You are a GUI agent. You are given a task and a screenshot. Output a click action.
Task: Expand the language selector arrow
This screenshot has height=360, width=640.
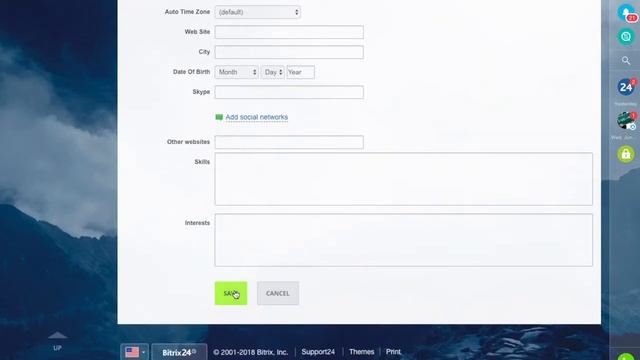click(x=143, y=352)
